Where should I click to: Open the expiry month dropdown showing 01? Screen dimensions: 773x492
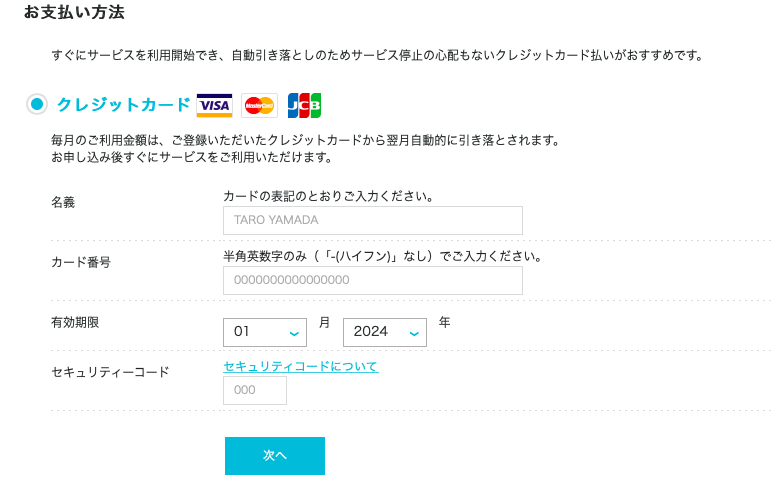(265, 332)
